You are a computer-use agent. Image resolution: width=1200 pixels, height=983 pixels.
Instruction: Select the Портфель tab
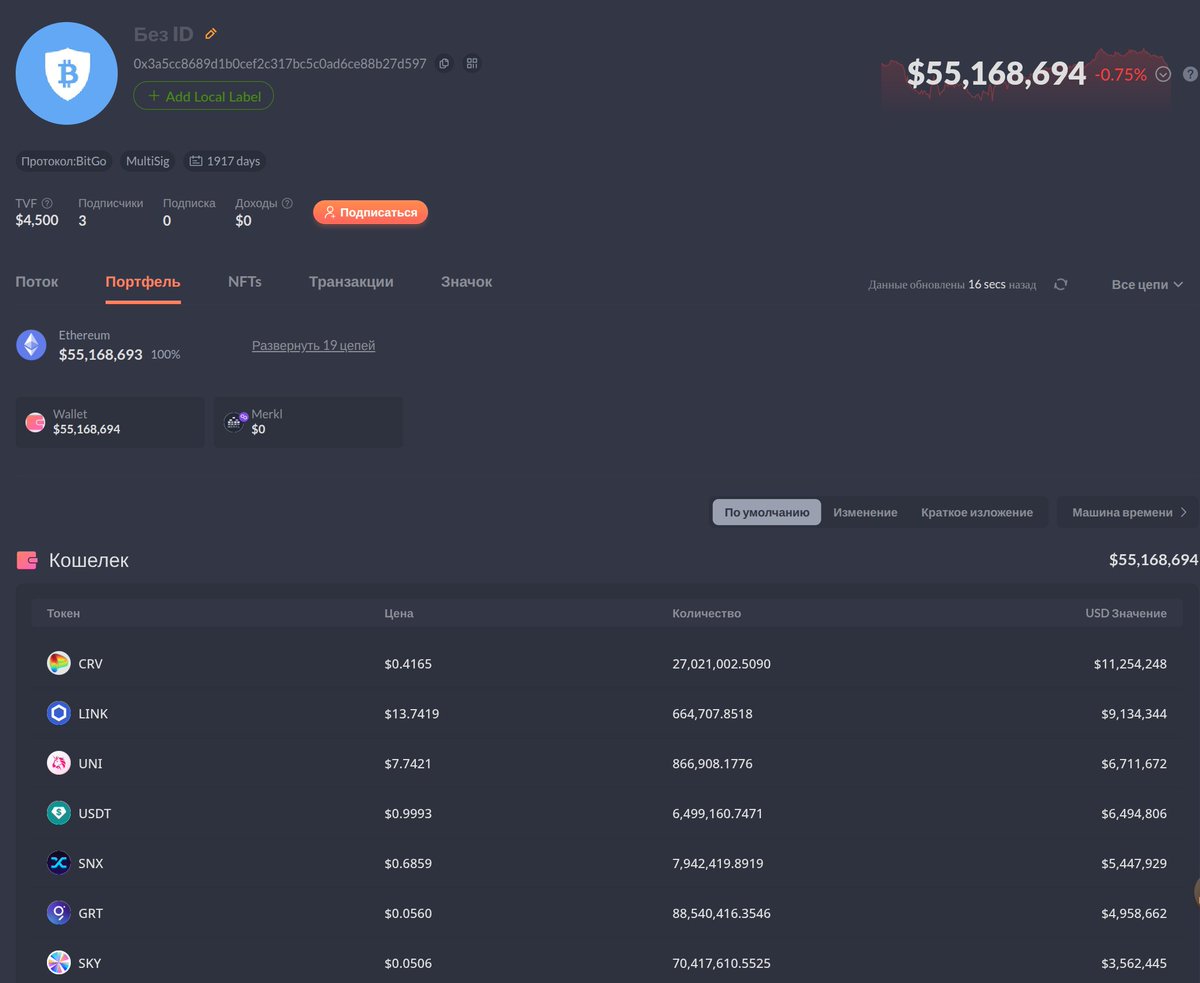click(x=143, y=282)
